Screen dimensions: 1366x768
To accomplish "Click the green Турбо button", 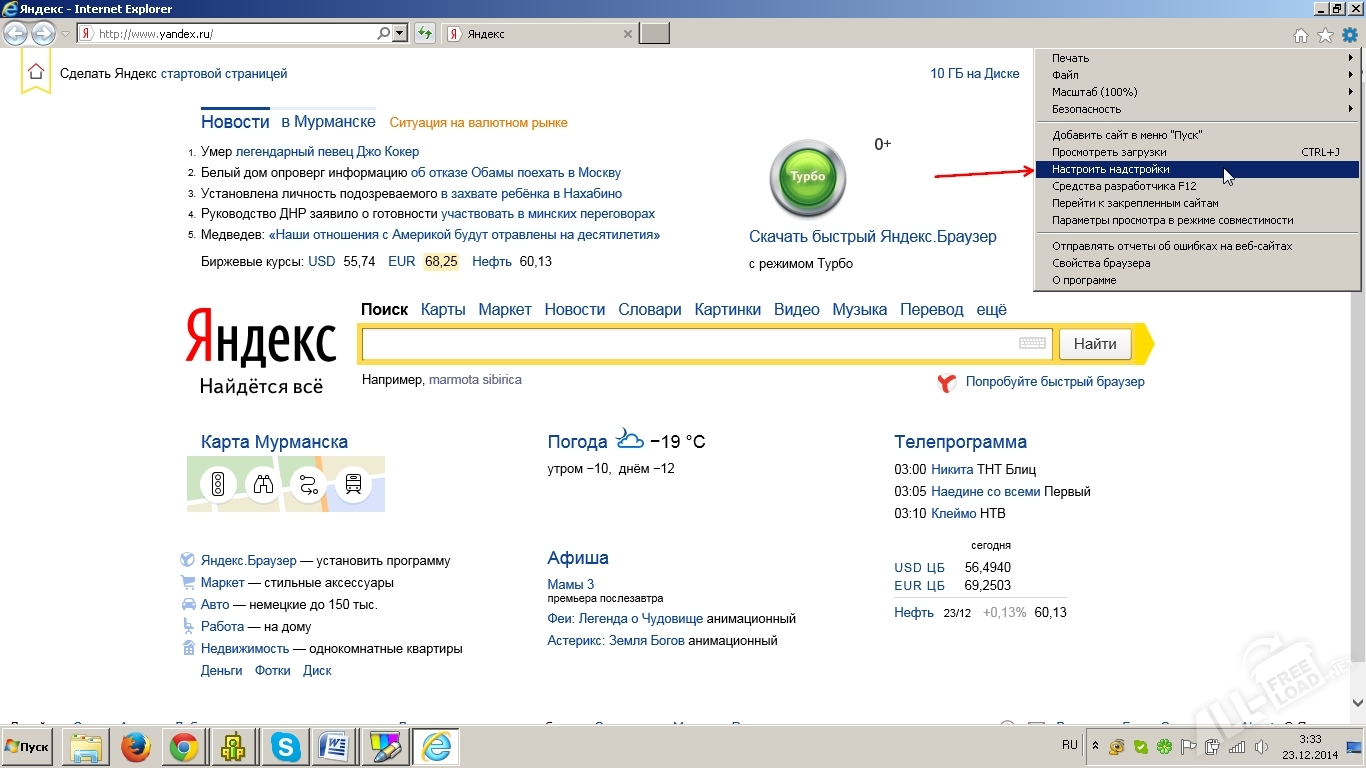I will [x=807, y=178].
